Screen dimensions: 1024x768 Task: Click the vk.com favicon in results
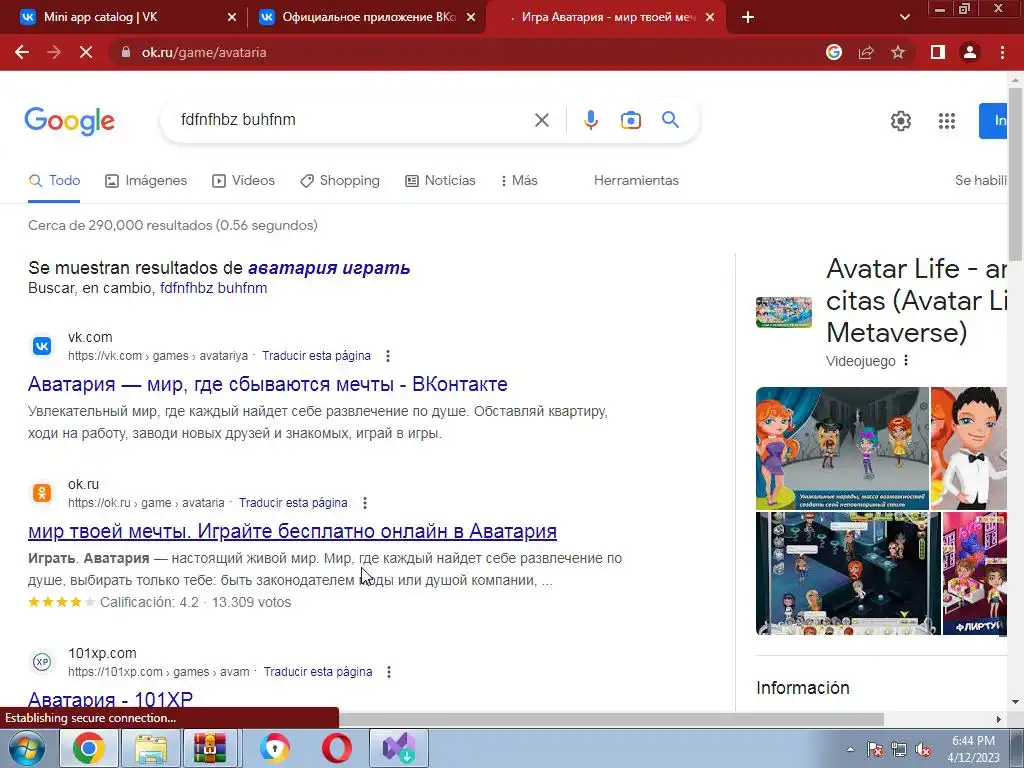click(x=42, y=346)
